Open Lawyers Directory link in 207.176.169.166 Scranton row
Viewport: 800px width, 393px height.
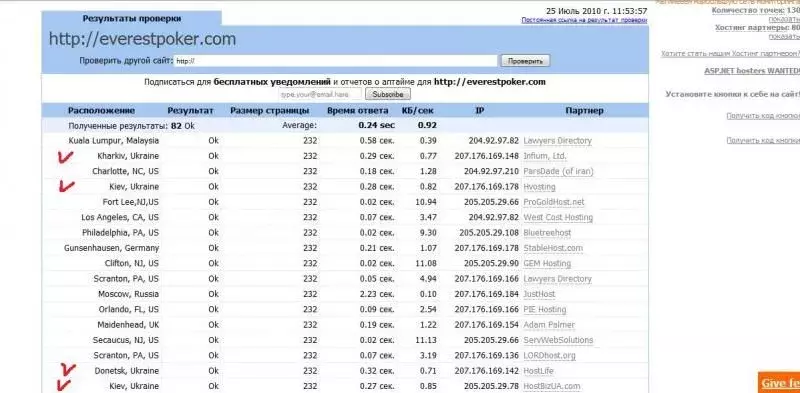pos(558,279)
